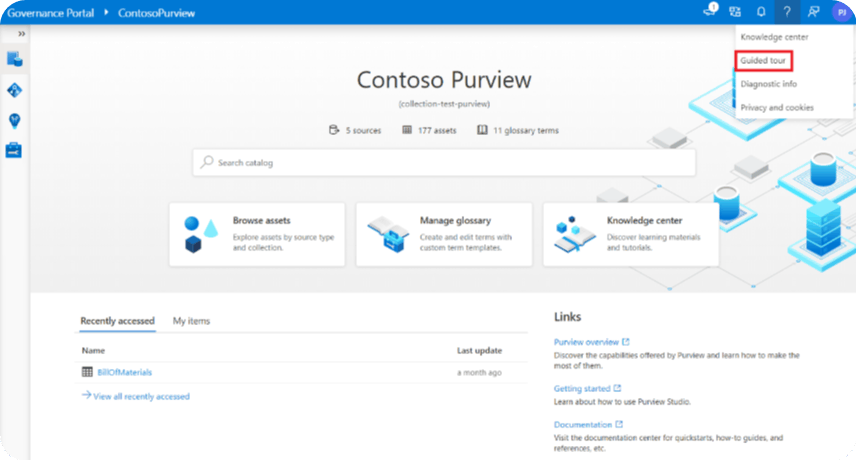Viewport: 857px width, 461px height.
Task: Click the Links section heading
Action: tap(567, 317)
